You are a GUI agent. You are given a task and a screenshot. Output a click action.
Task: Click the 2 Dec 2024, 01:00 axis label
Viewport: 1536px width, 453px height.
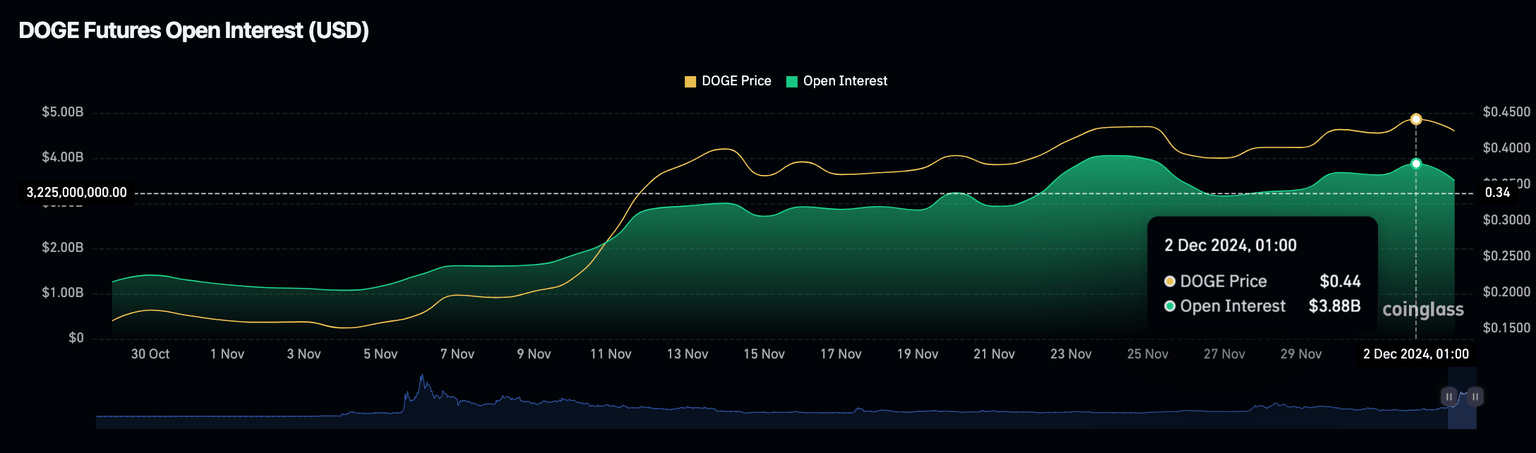click(x=1416, y=354)
